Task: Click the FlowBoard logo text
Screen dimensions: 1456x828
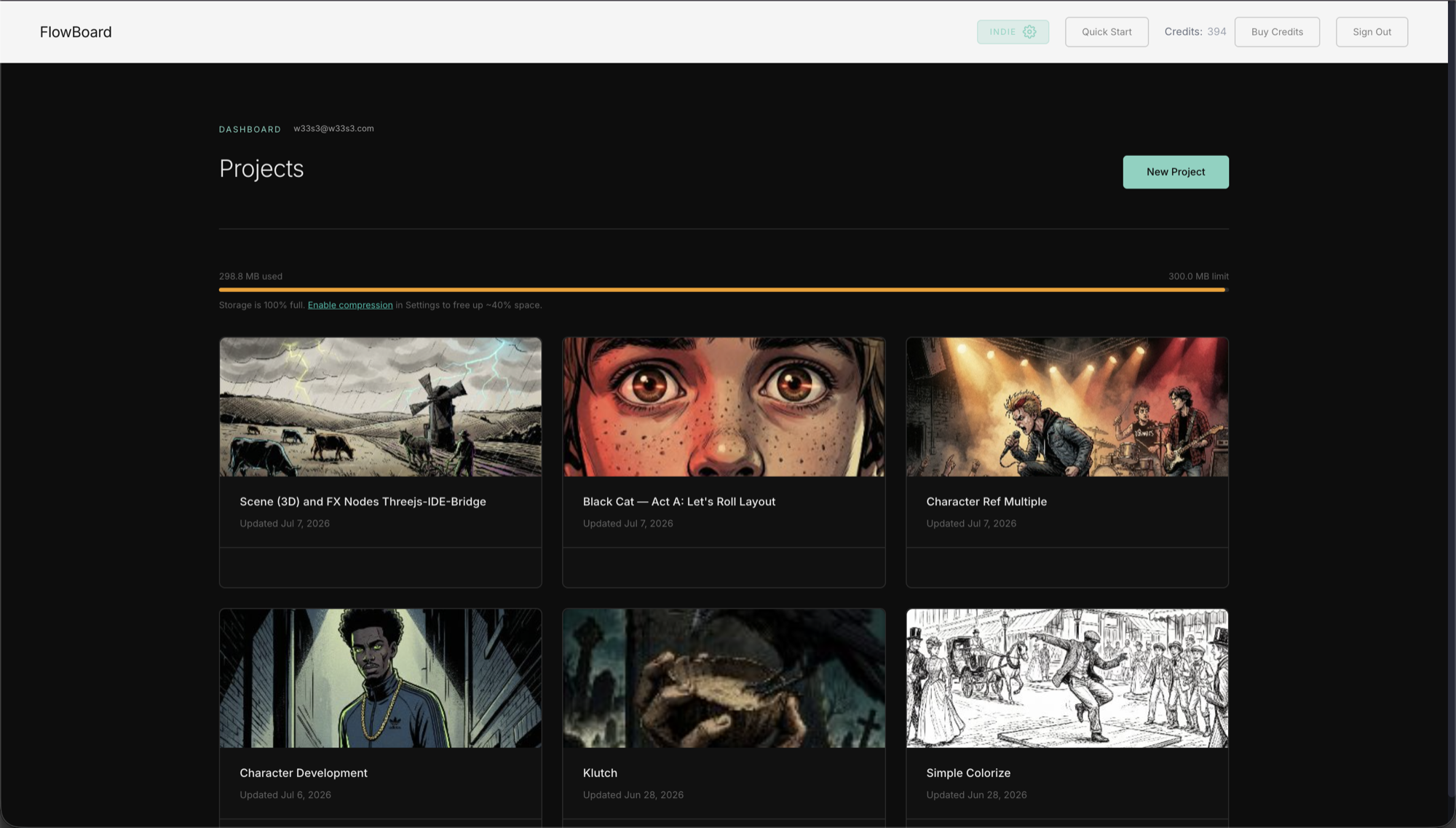Action: (x=76, y=32)
